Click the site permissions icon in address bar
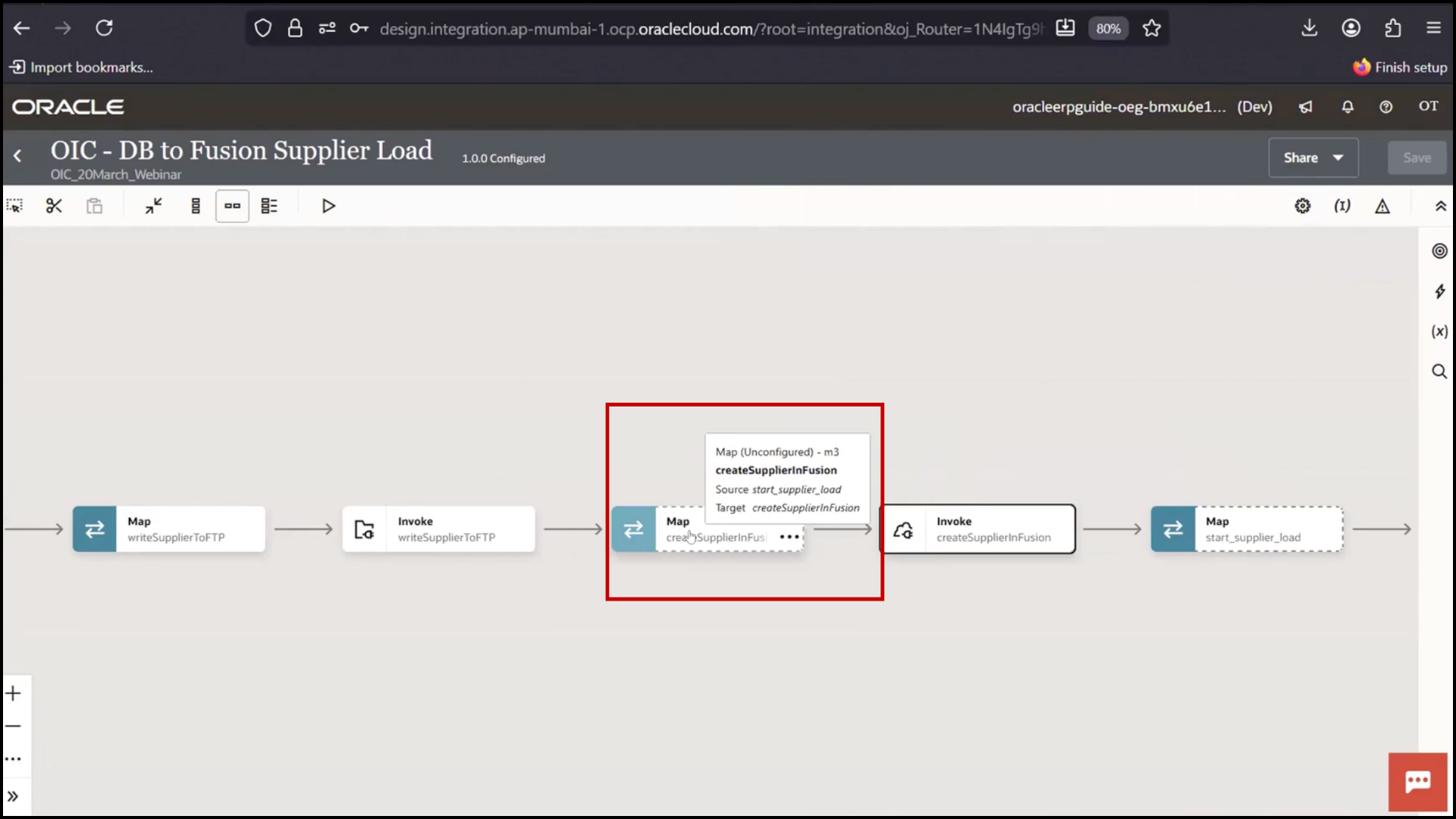This screenshot has height=819, width=1456. click(327, 29)
